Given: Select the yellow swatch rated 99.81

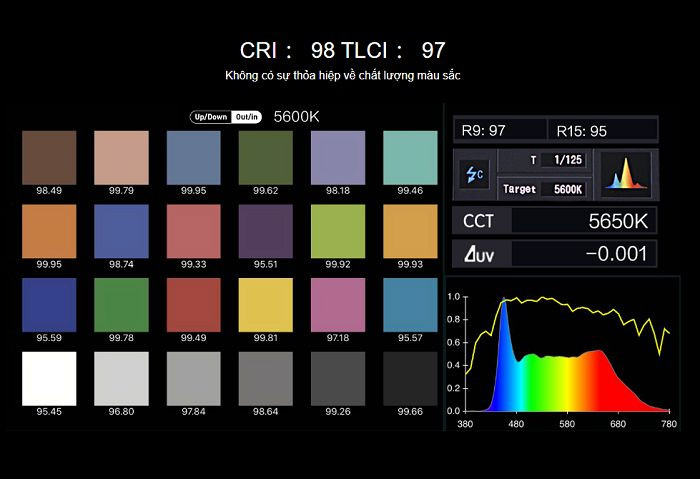Looking at the screenshot, I should 265,304.
